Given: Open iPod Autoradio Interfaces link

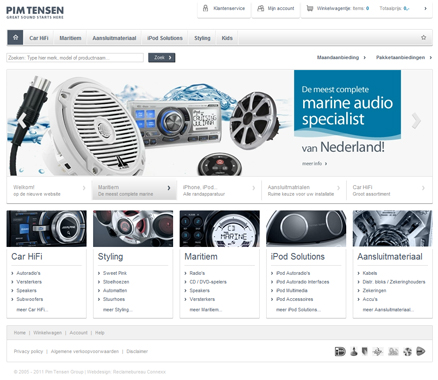Looking at the screenshot, I should (302, 282).
